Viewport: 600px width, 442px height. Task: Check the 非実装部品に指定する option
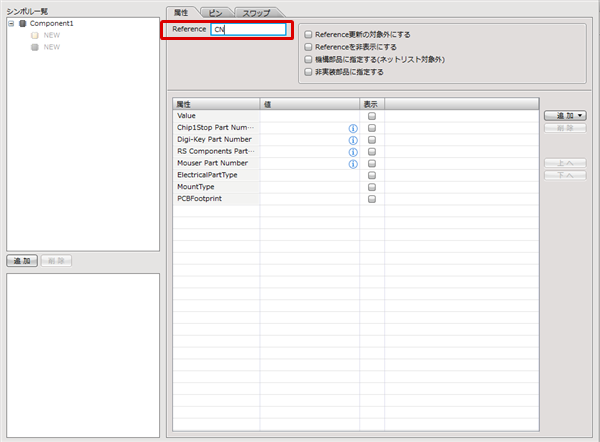click(308, 72)
